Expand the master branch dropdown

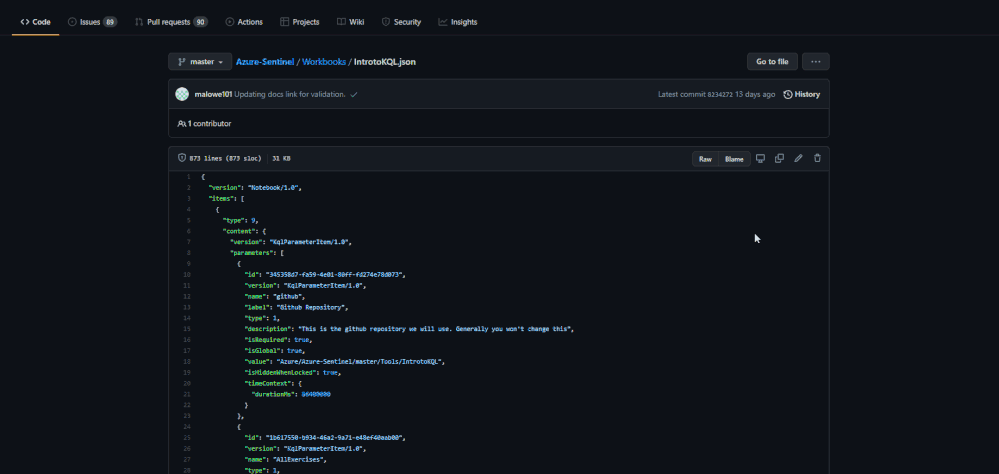coord(200,62)
